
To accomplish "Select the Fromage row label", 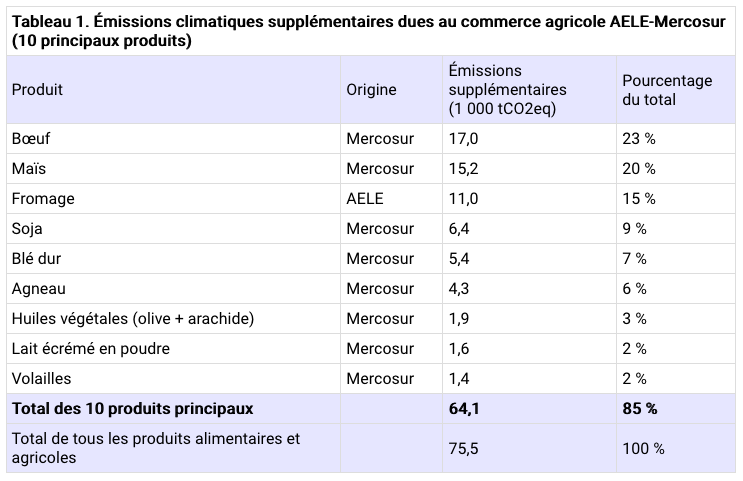I will click(x=43, y=198).
